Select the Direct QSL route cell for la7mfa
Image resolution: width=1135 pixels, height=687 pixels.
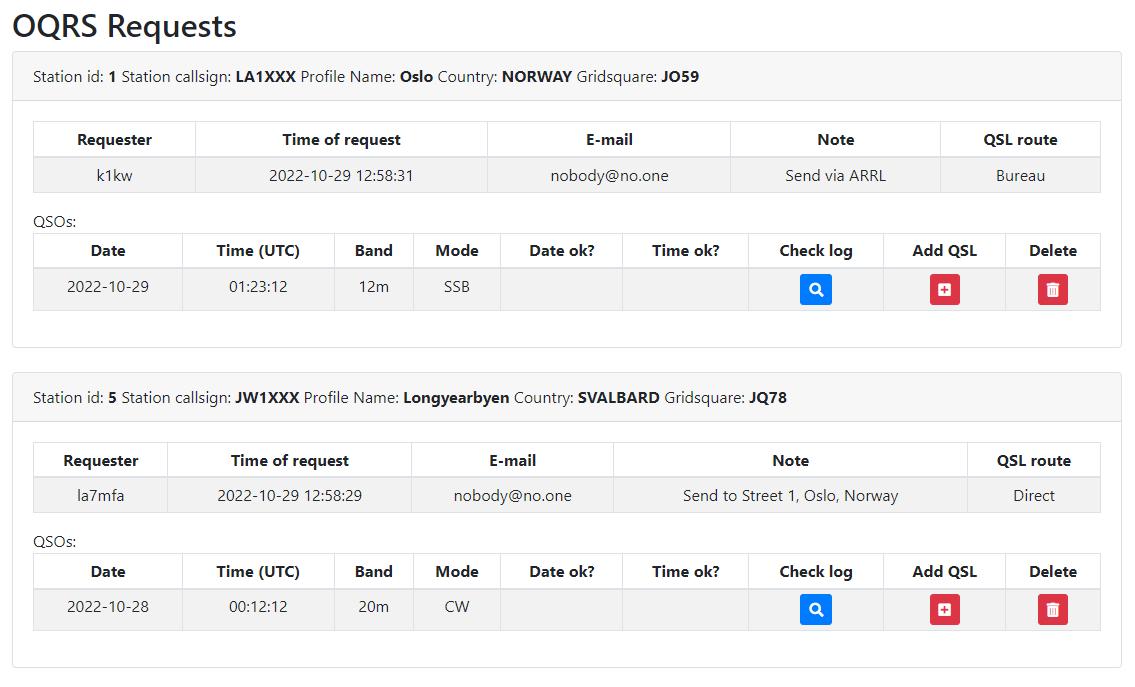[x=1033, y=495]
